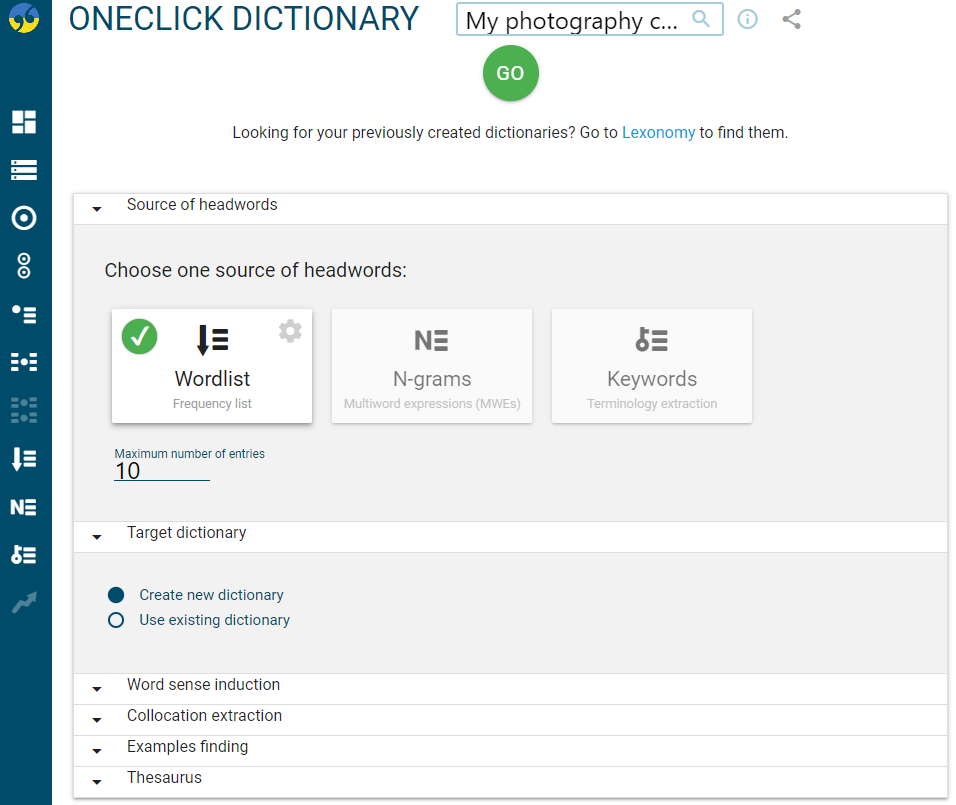Open the Dashboard icon in sidebar
The image size is (956, 805).
point(24,122)
